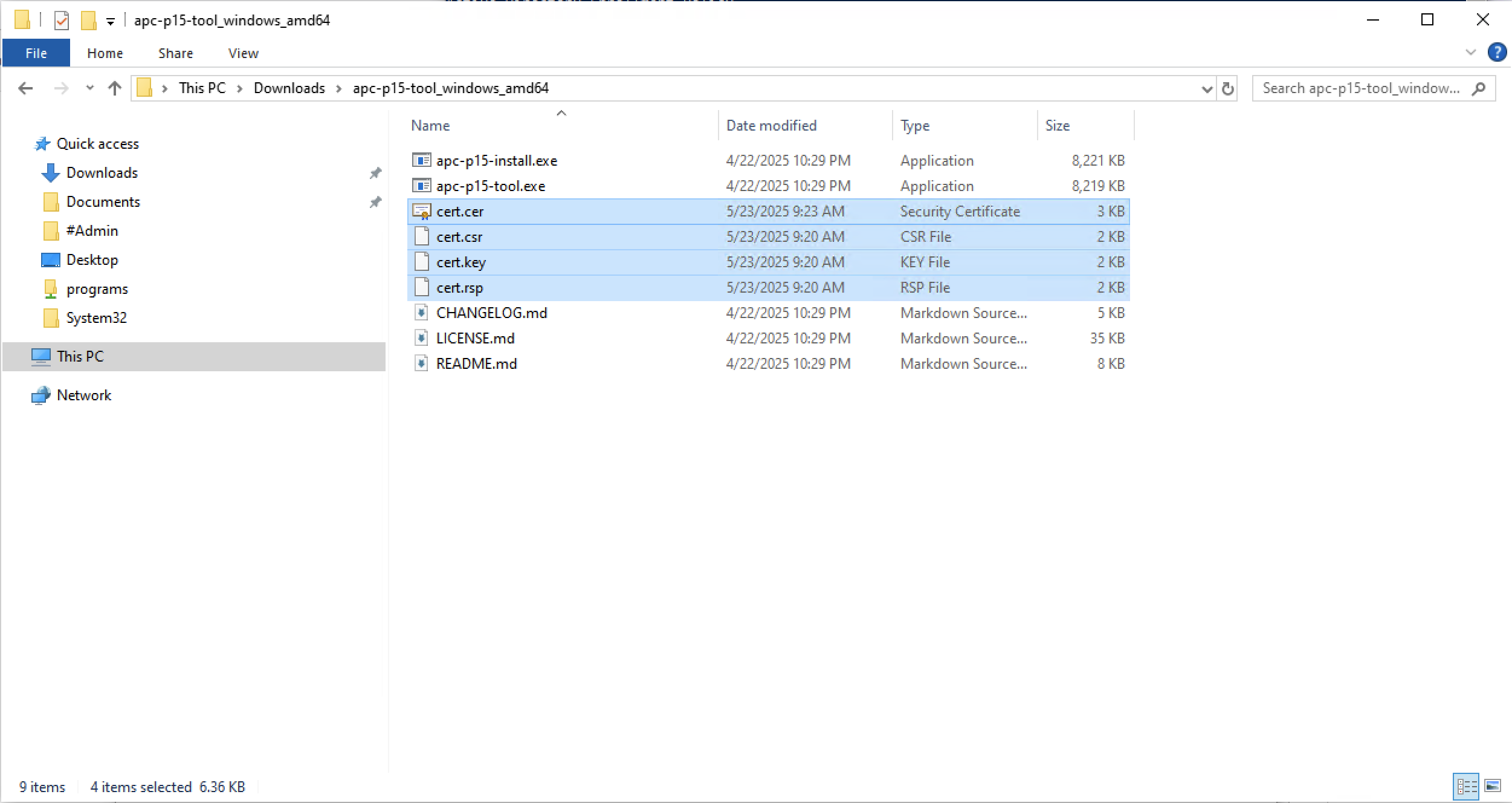The image size is (1512, 803).
Task: Open Desktop in Quick access
Action: point(92,260)
